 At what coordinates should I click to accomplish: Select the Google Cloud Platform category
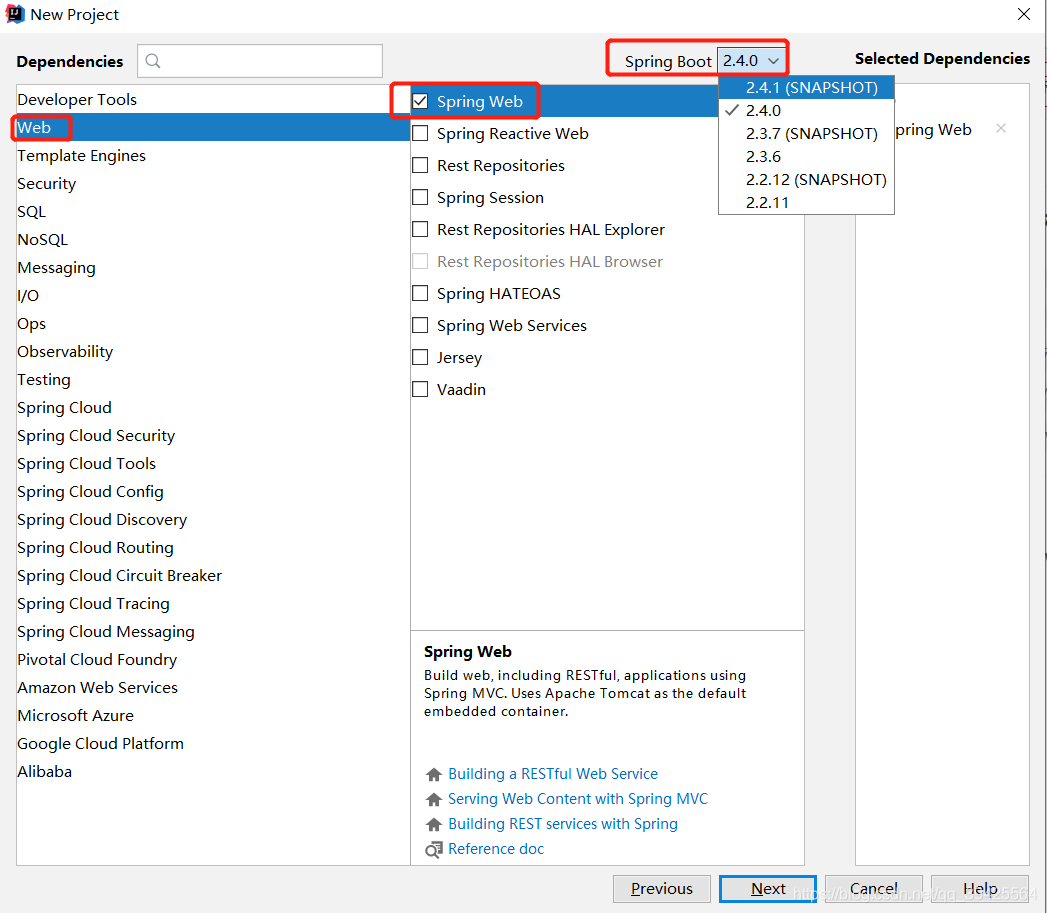point(213,744)
